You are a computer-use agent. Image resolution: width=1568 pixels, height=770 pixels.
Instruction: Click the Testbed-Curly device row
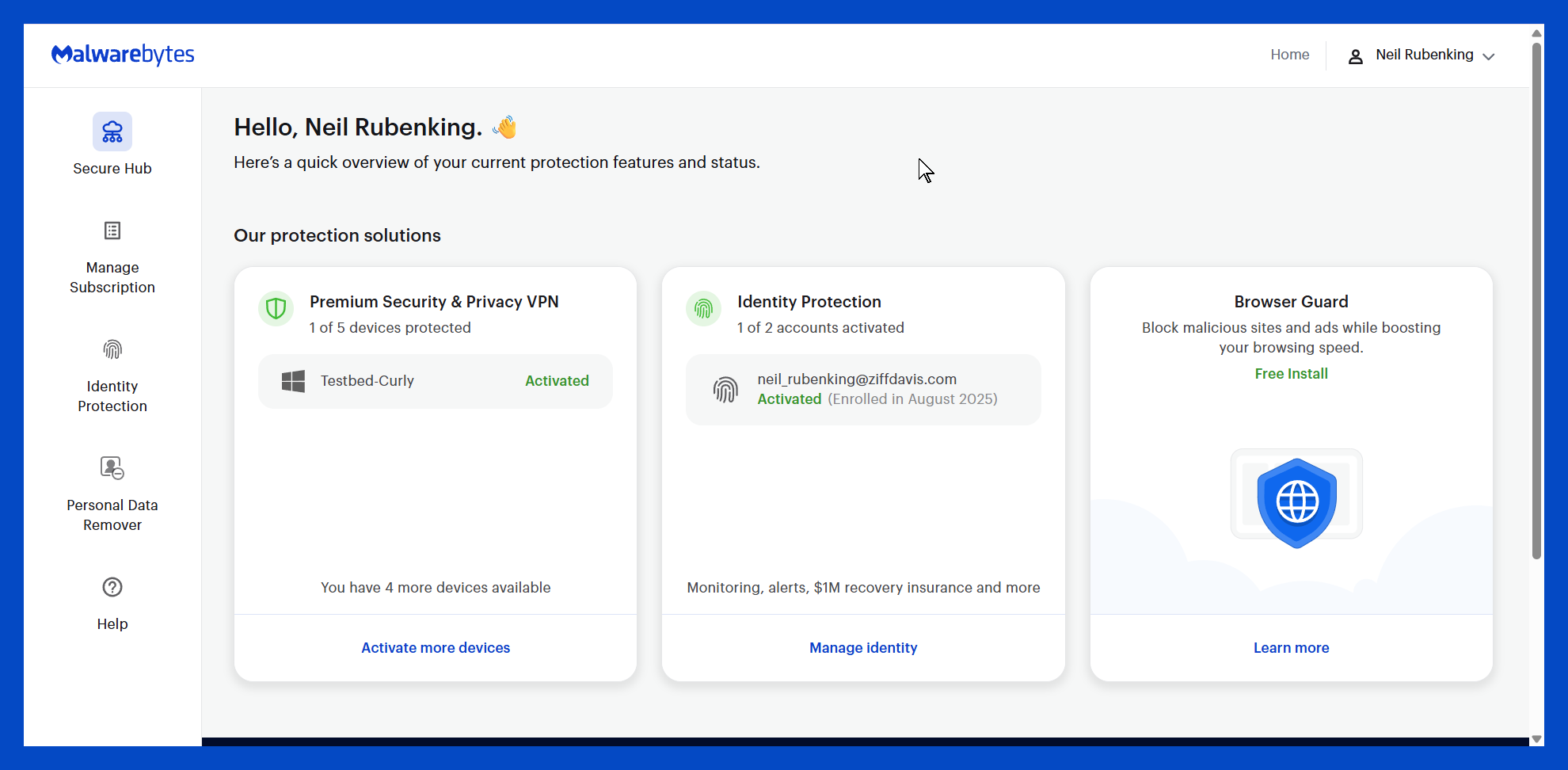click(436, 381)
